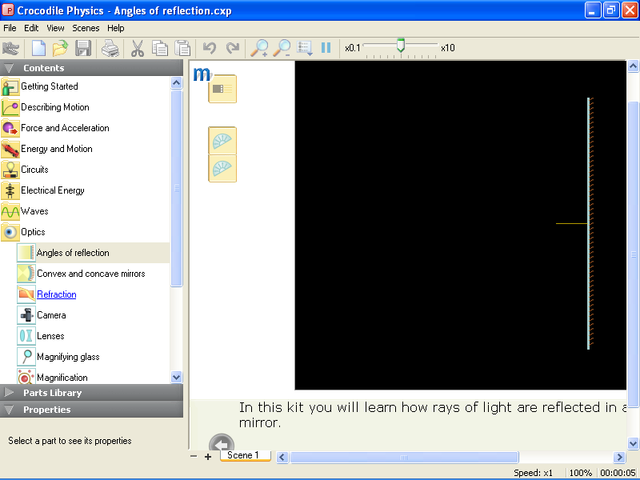Screen dimensions: 640x480
Task: Open the Scenes menu
Action: [86, 28]
